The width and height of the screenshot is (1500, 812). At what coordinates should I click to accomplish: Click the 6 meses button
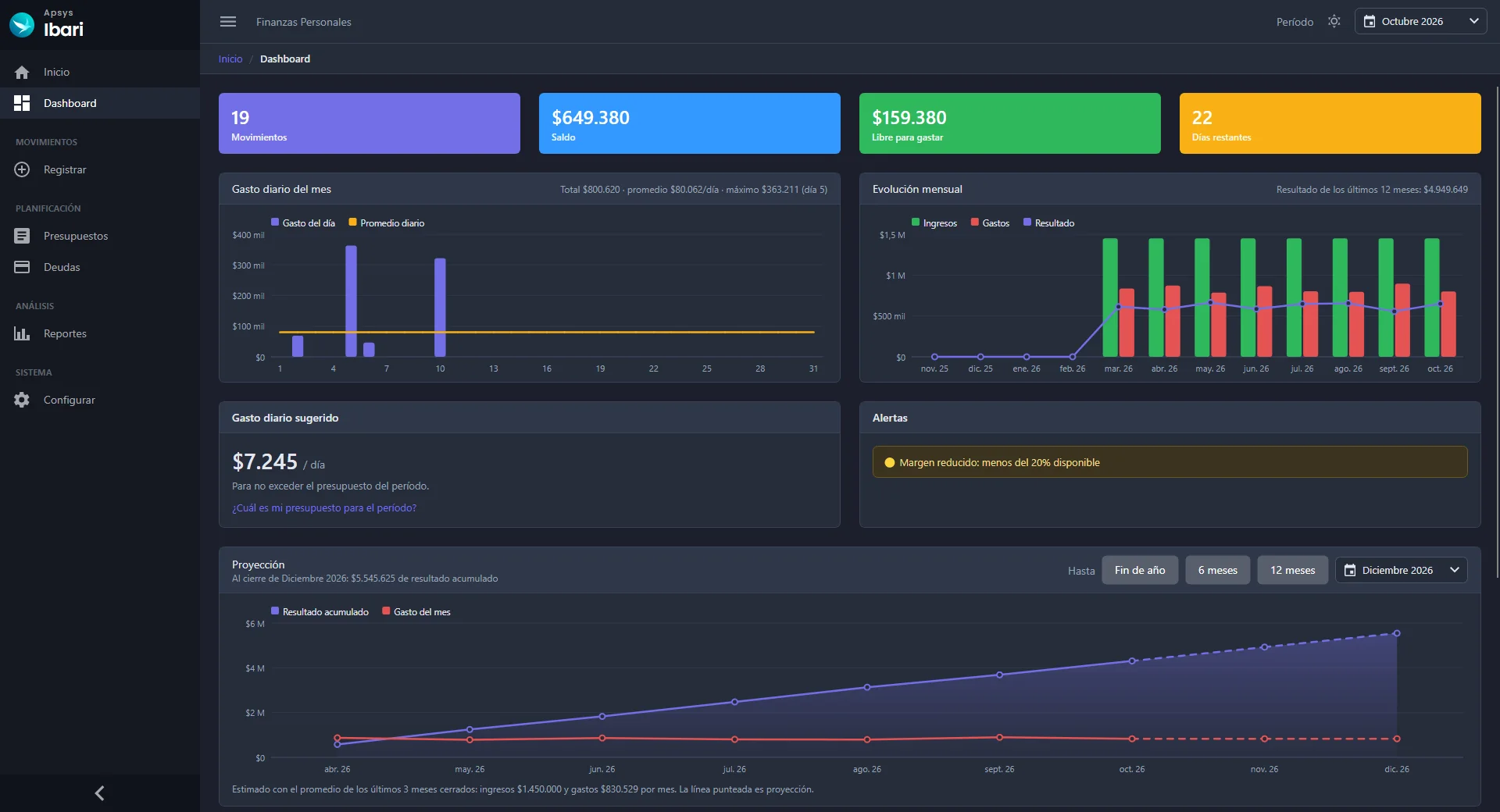pyautogui.click(x=1218, y=570)
